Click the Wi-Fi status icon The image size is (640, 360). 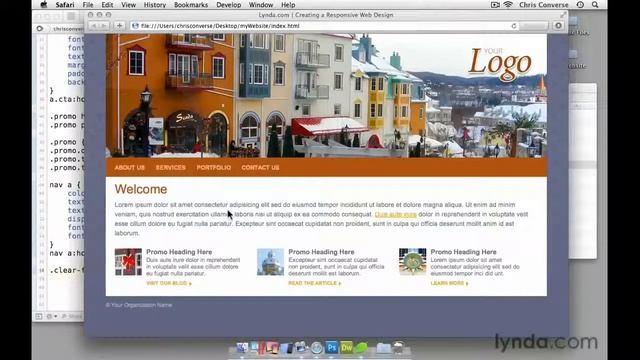[x=508, y=5]
